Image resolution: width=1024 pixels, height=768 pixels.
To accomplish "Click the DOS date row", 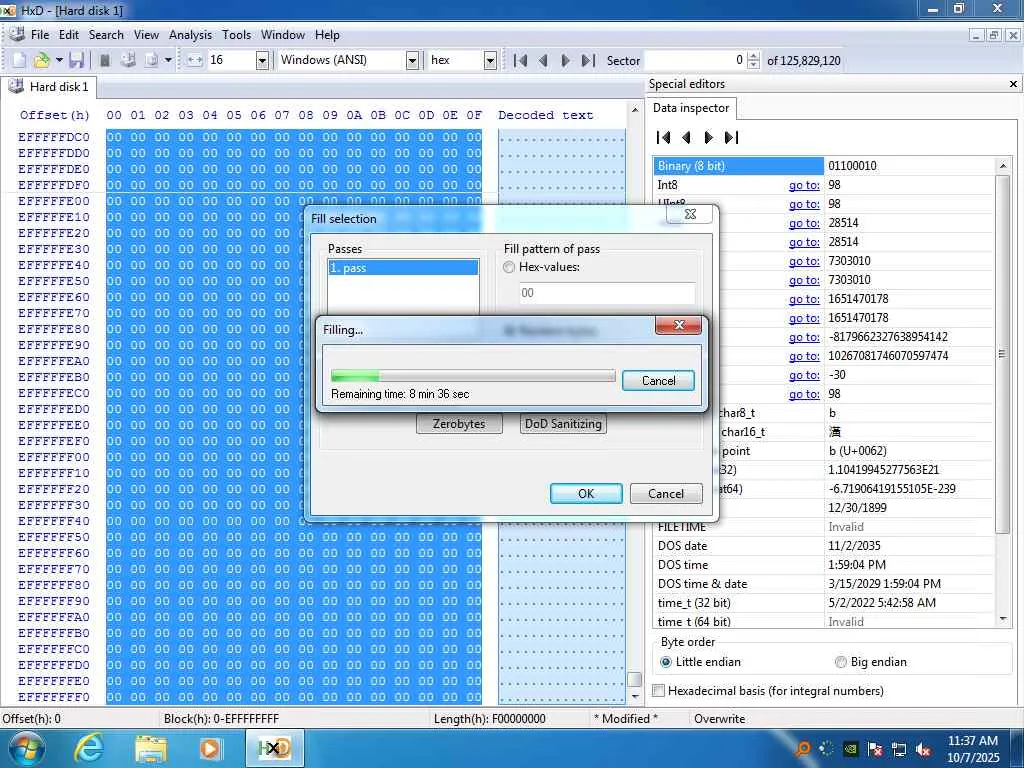I will coord(824,546).
